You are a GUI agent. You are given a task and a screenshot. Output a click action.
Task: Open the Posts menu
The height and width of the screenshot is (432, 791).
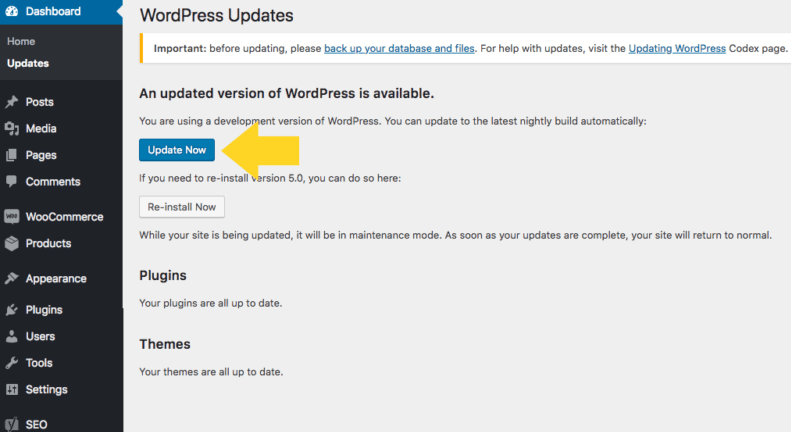click(39, 102)
